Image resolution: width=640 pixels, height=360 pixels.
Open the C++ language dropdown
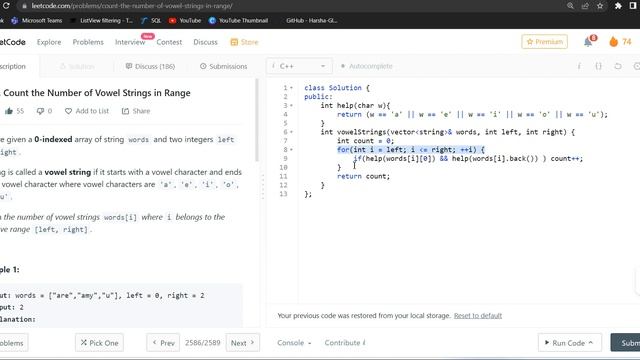299,66
